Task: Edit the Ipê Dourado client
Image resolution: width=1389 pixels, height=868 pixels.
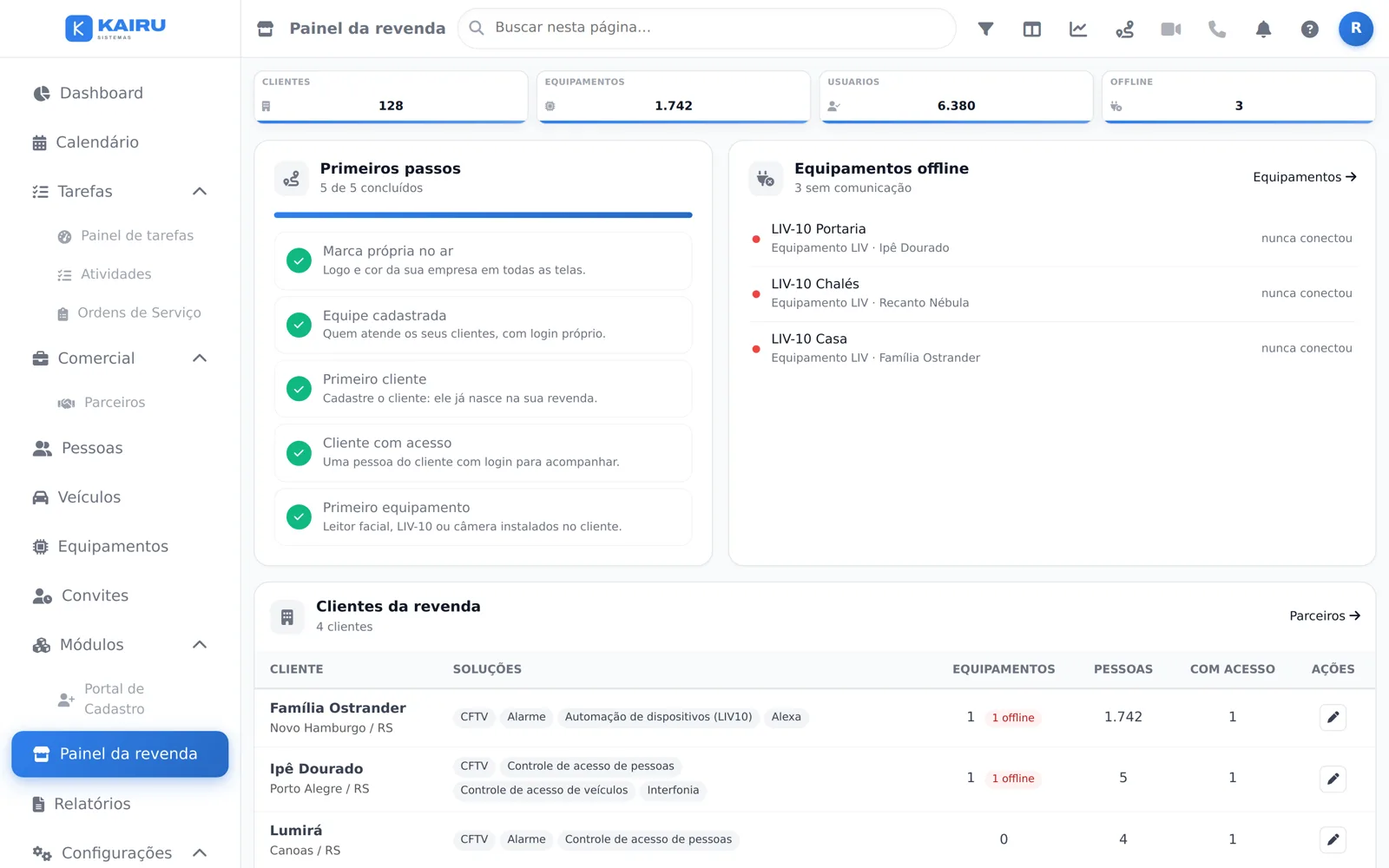Action: pos(1333,778)
